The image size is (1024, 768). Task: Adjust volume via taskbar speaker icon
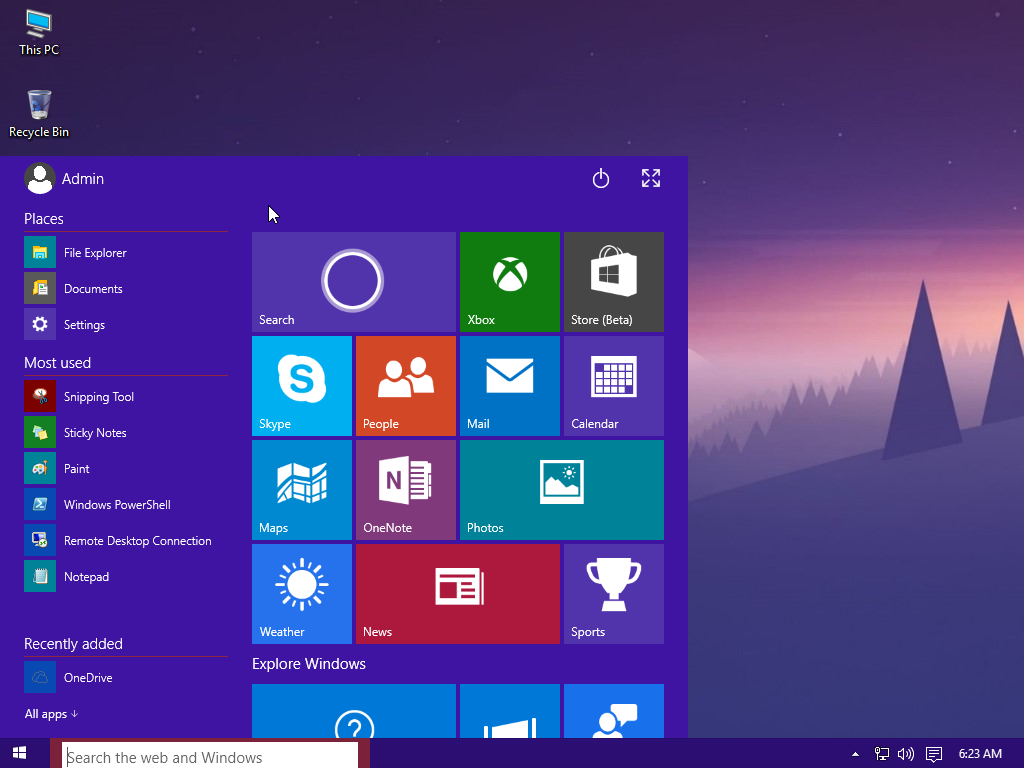(x=906, y=754)
